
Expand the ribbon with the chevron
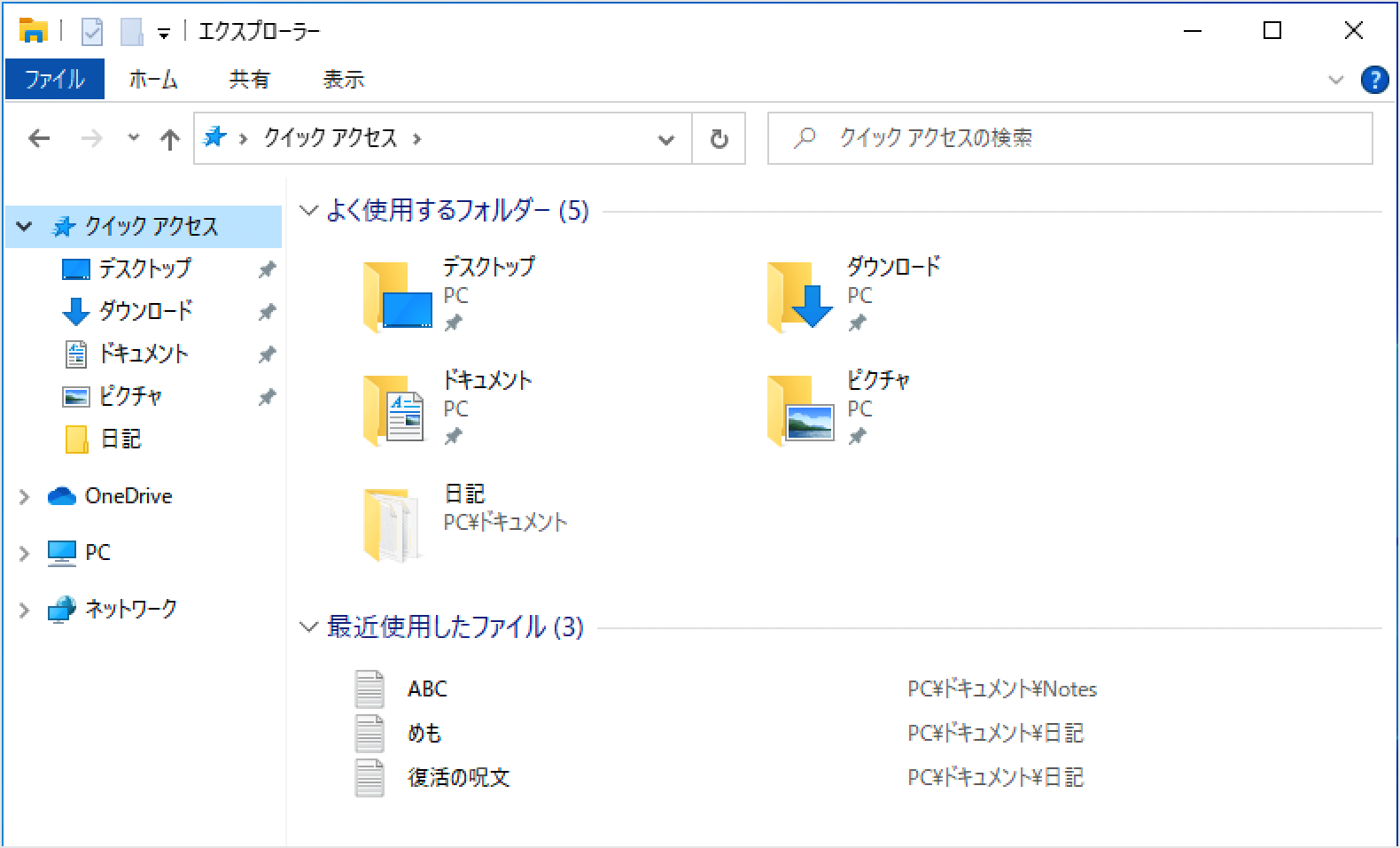(1336, 80)
